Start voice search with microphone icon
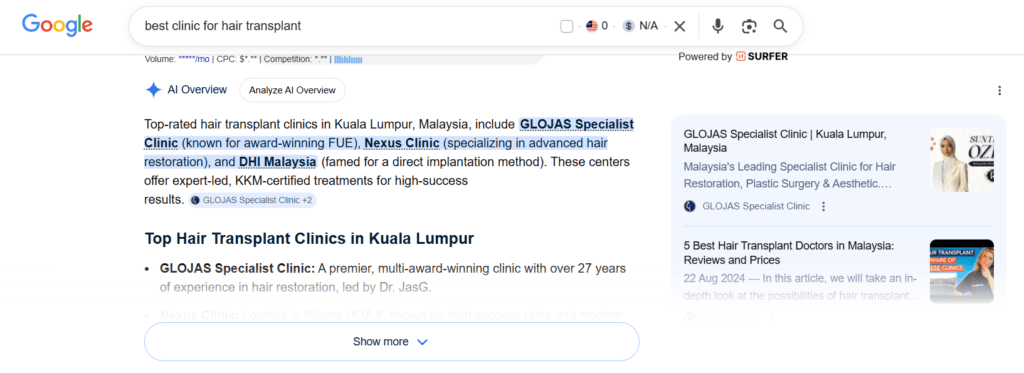This screenshot has height=373, width=1024. tap(718, 26)
